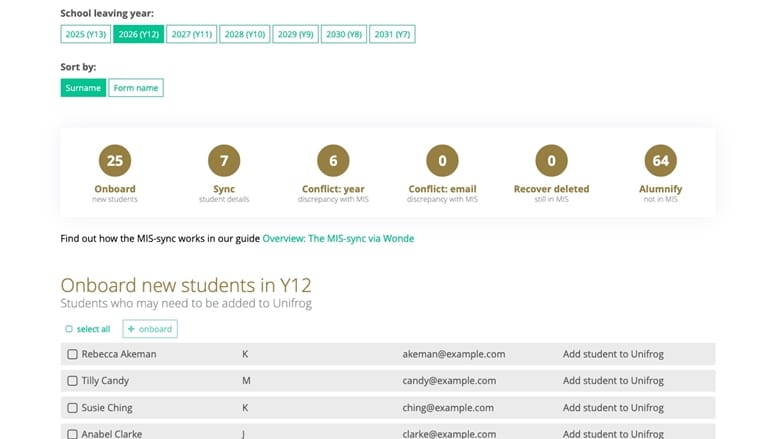Open the Conflict: year count circle

(x=333, y=161)
